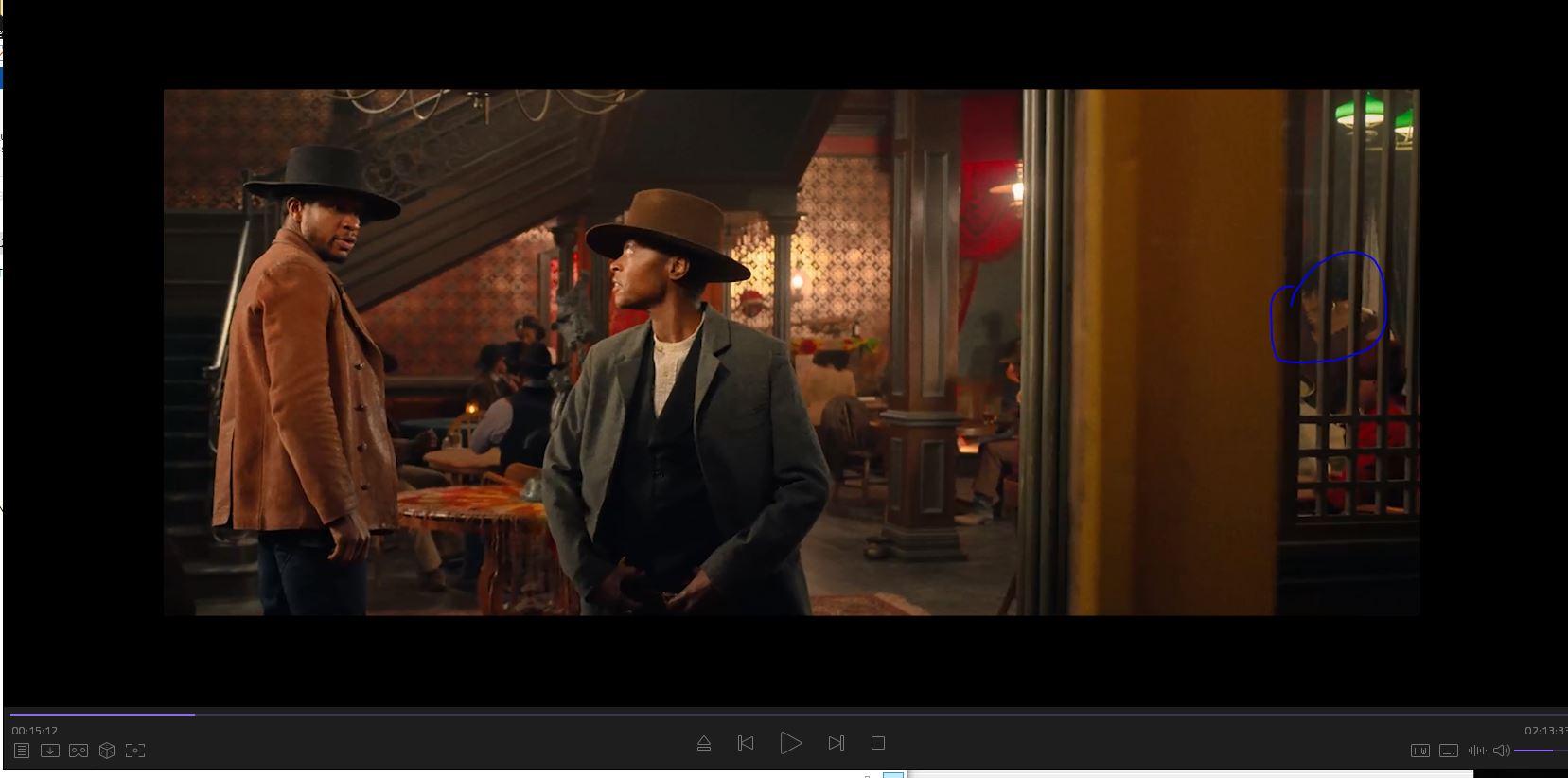Image resolution: width=1568 pixels, height=778 pixels.
Task: Skip to the next track
Action: 836,744
